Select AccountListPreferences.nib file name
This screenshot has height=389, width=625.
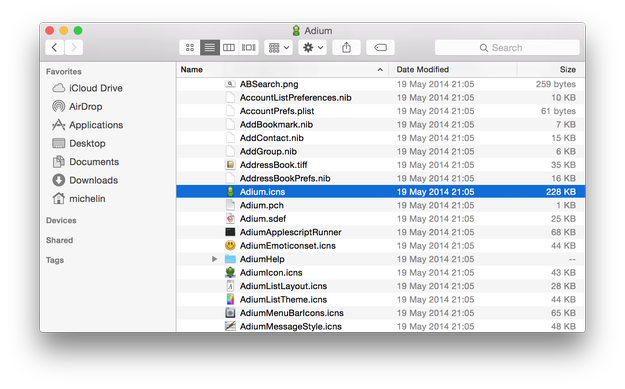pos(295,98)
